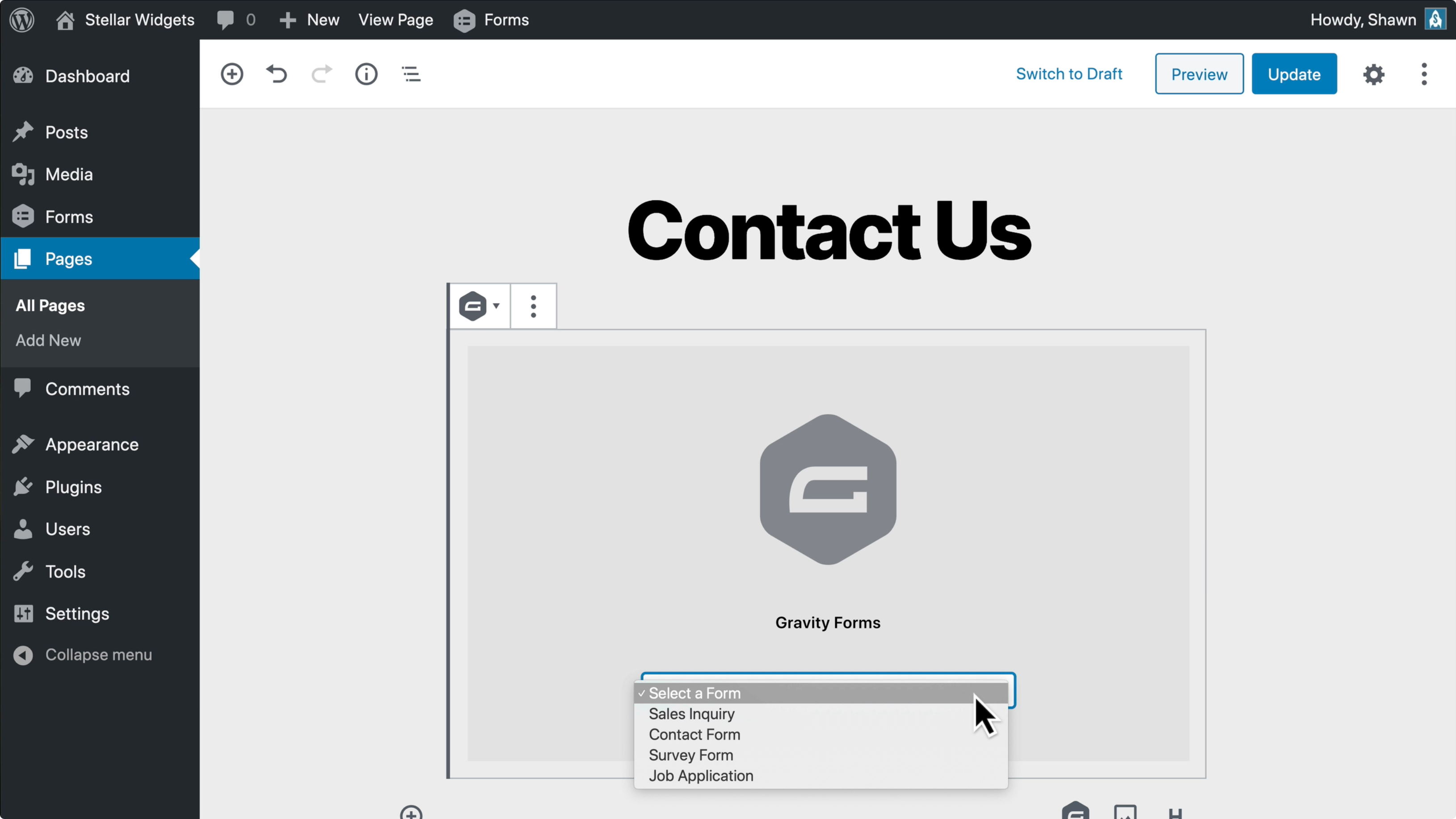
Task: Open the Content structure info icon
Action: coord(366,74)
